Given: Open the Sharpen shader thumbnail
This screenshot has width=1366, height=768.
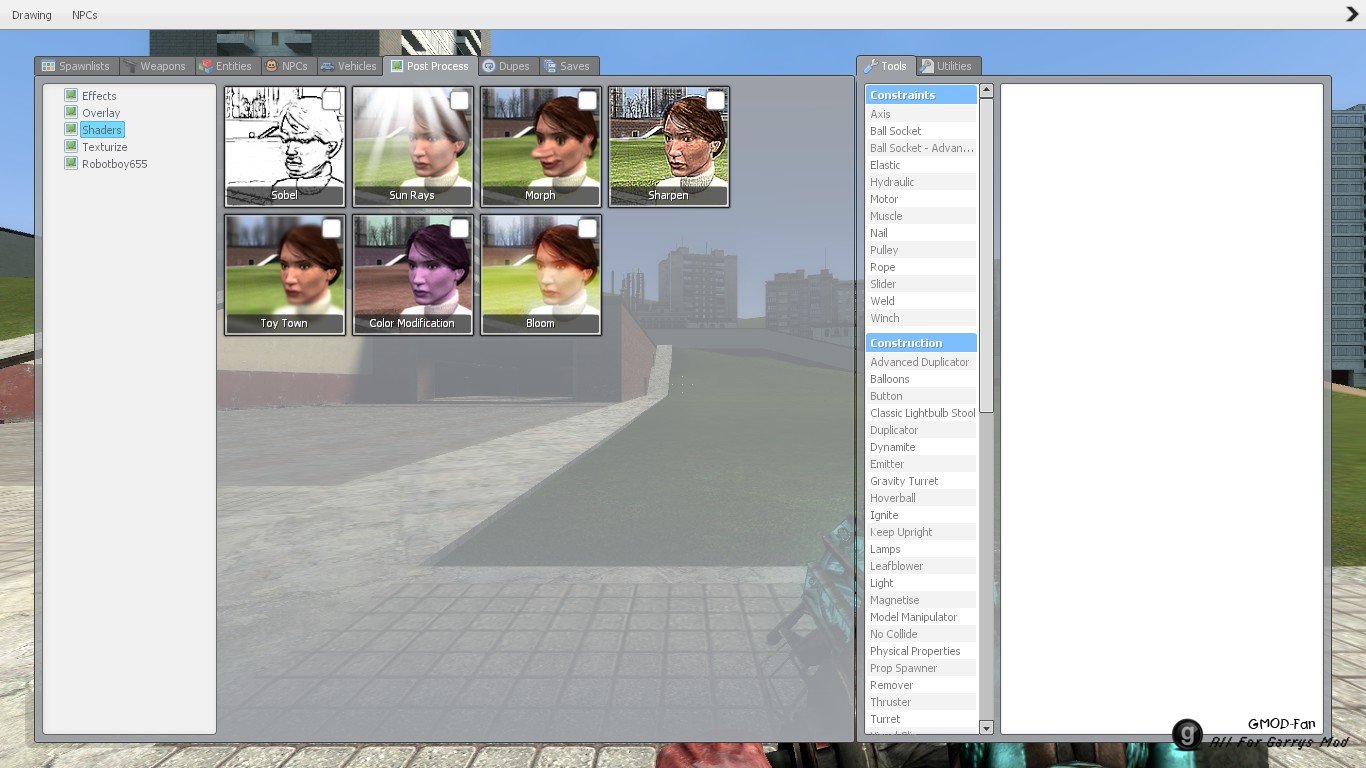Looking at the screenshot, I should pos(669,147).
